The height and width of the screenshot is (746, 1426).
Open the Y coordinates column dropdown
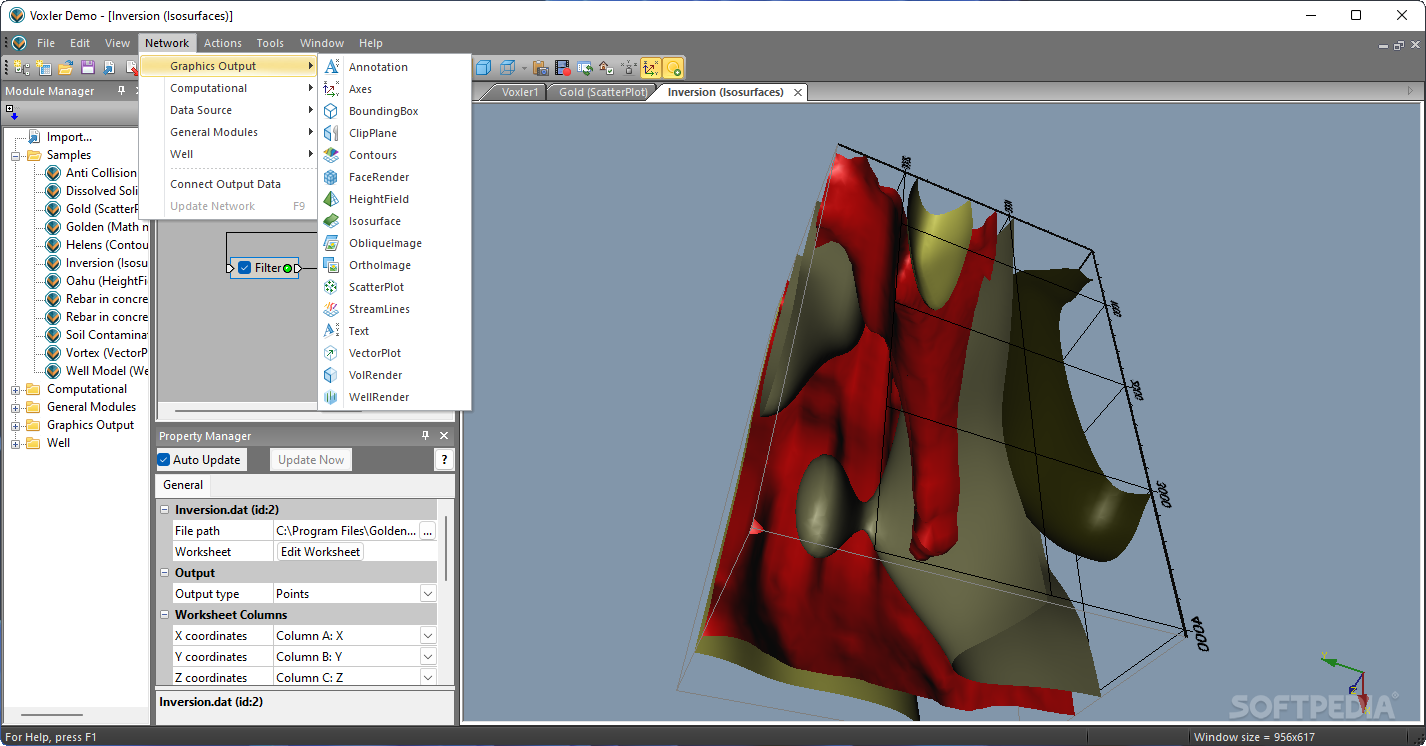pyautogui.click(x=428, y=657)
